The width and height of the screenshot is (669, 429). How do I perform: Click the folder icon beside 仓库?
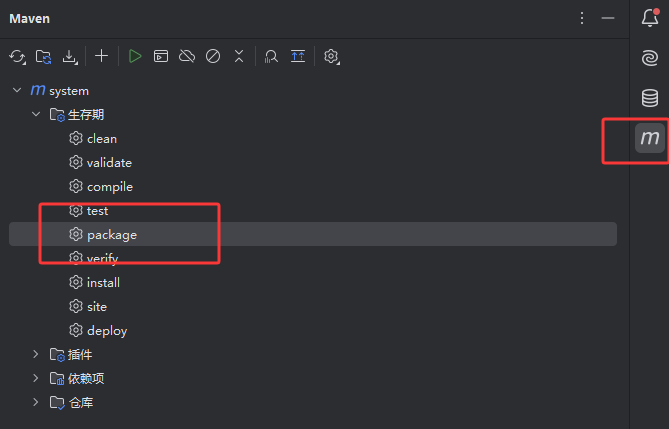coord(57,403)
